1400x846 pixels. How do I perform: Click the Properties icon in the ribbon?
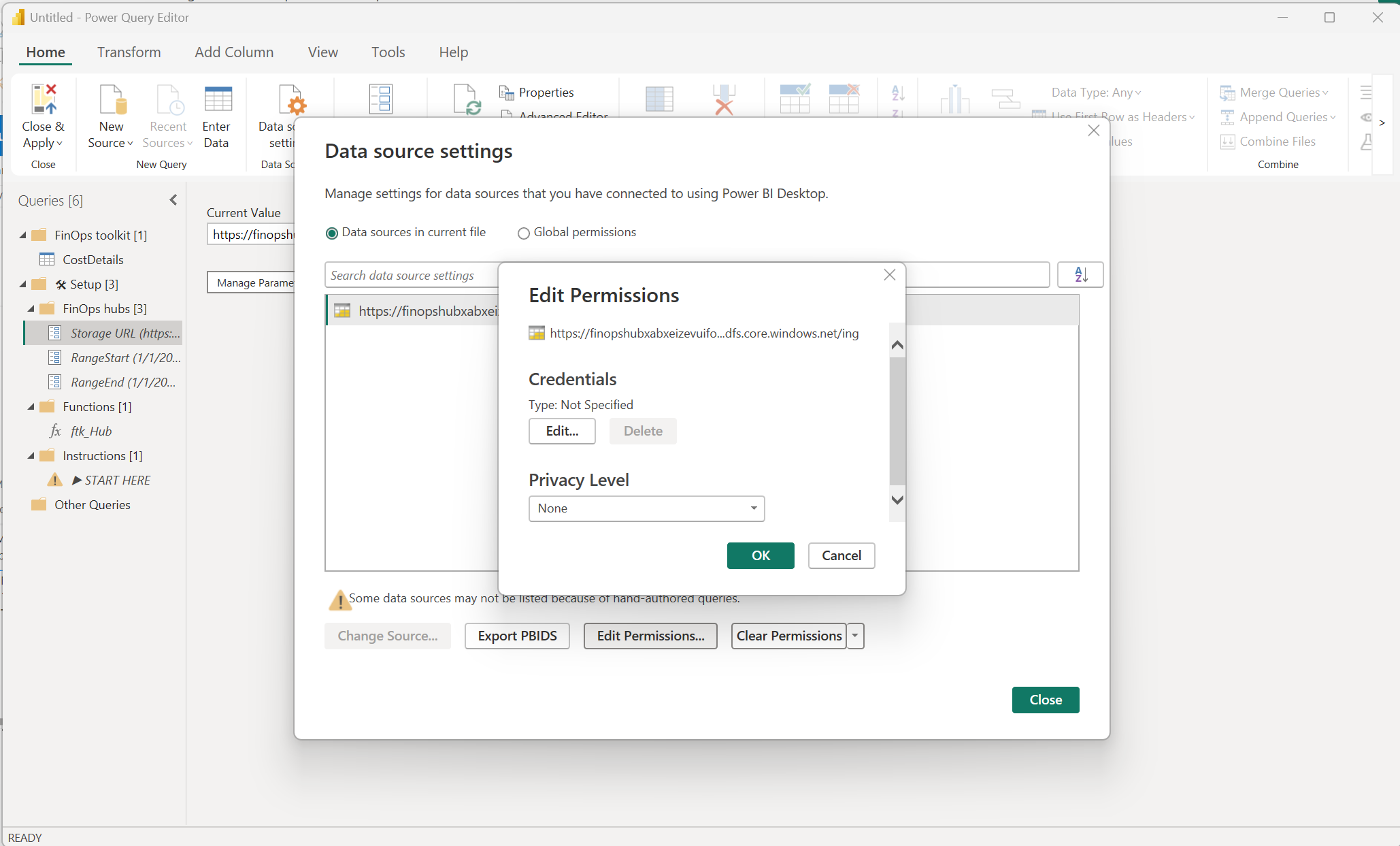507,91
